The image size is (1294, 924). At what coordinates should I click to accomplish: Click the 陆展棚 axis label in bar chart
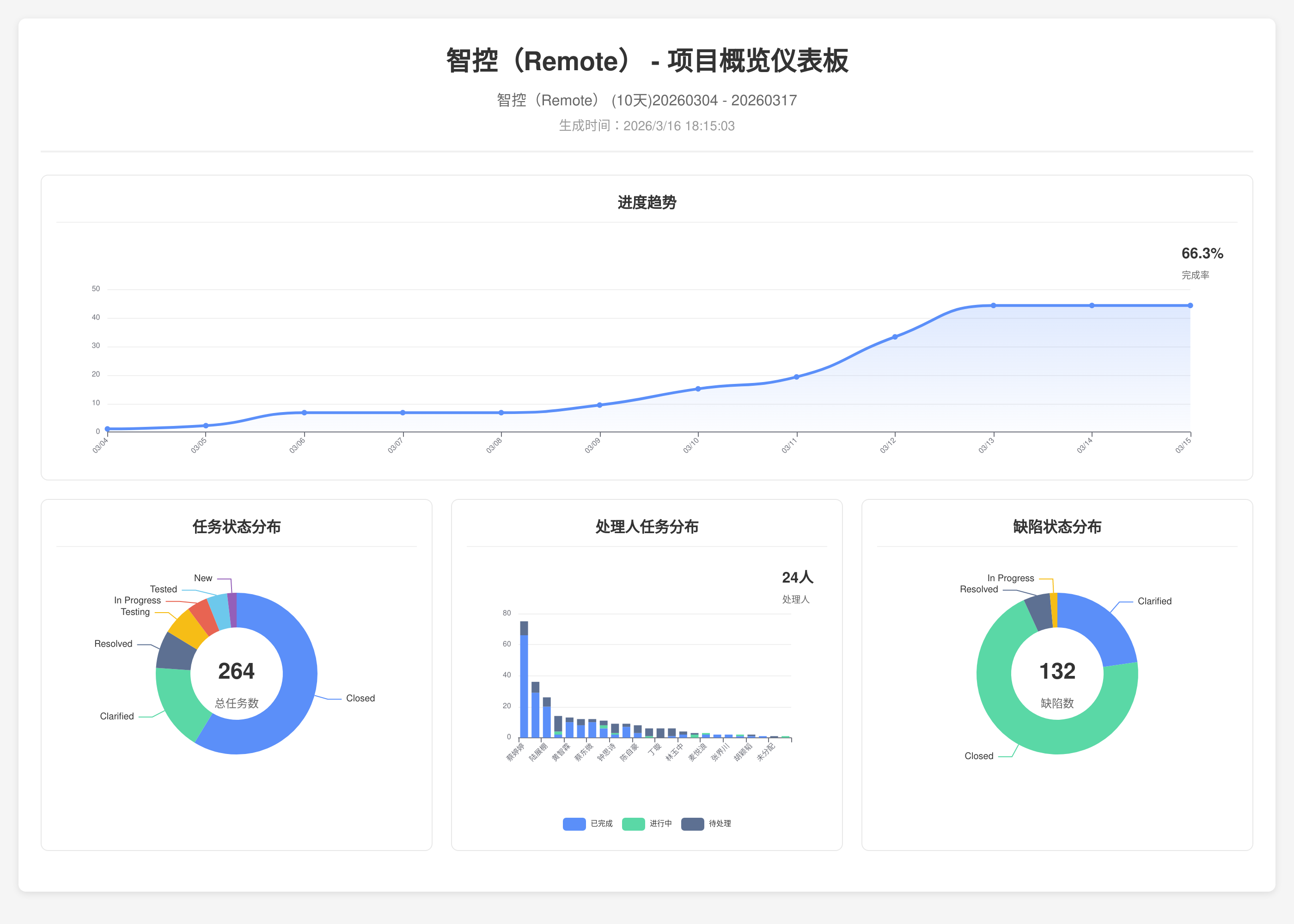[538, 751]
